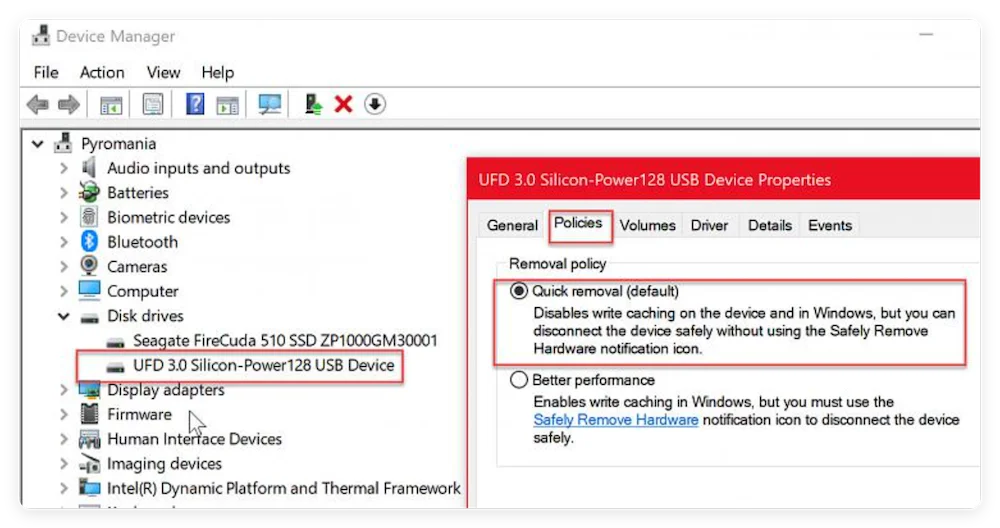
Task: Click the Audio inputs speaker icon
Action: point(89,168)
